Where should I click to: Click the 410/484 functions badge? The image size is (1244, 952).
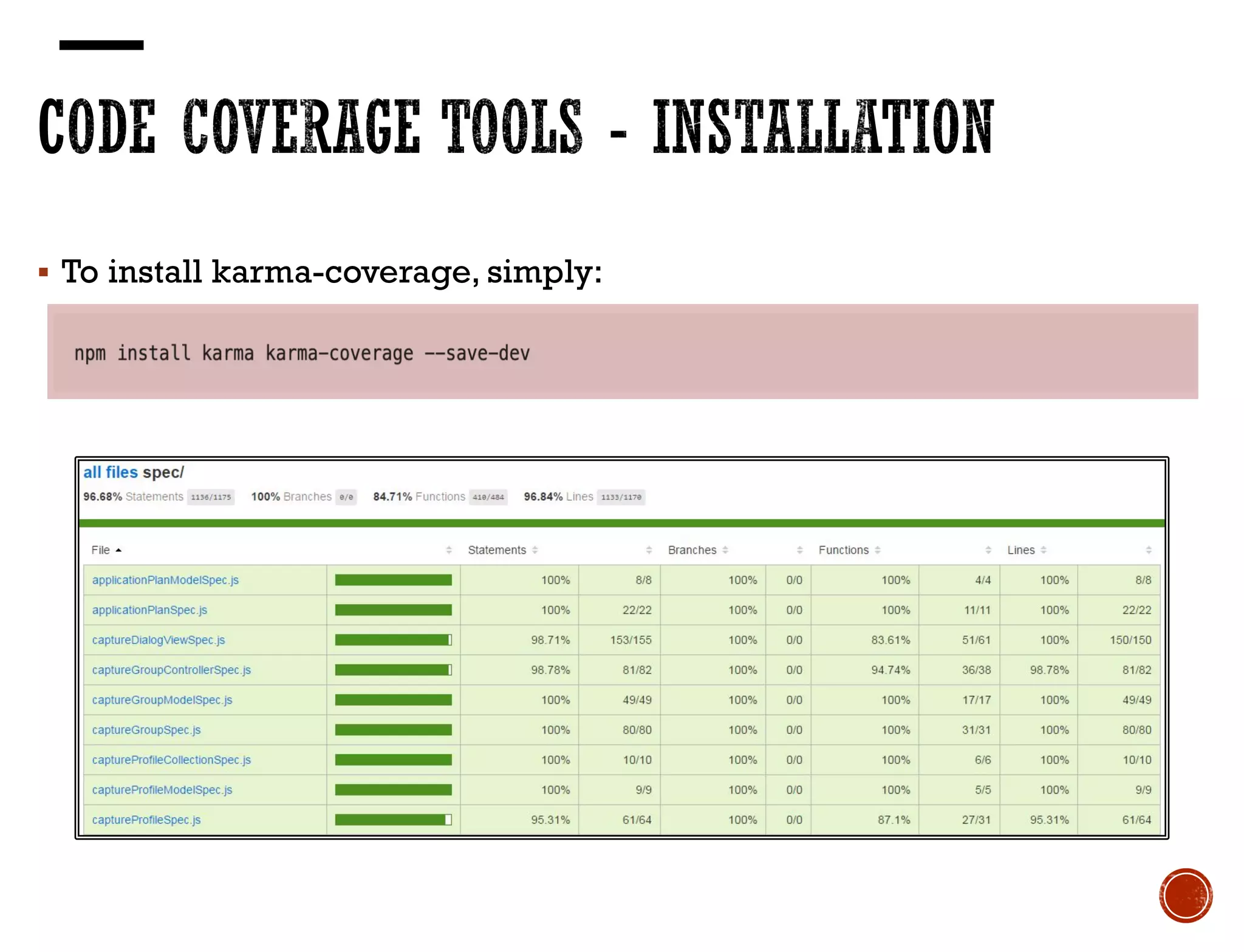pos(488,497)
